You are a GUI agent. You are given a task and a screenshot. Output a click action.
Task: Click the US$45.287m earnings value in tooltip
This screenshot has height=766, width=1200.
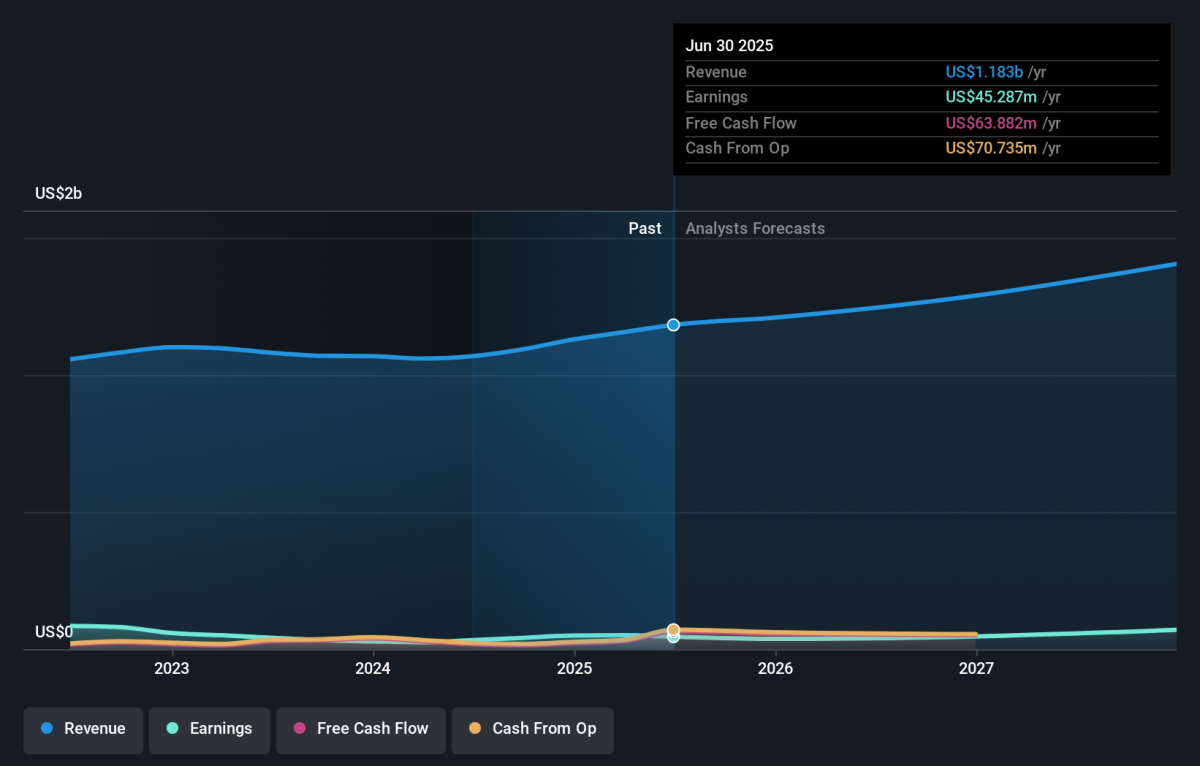coord(991,97)
